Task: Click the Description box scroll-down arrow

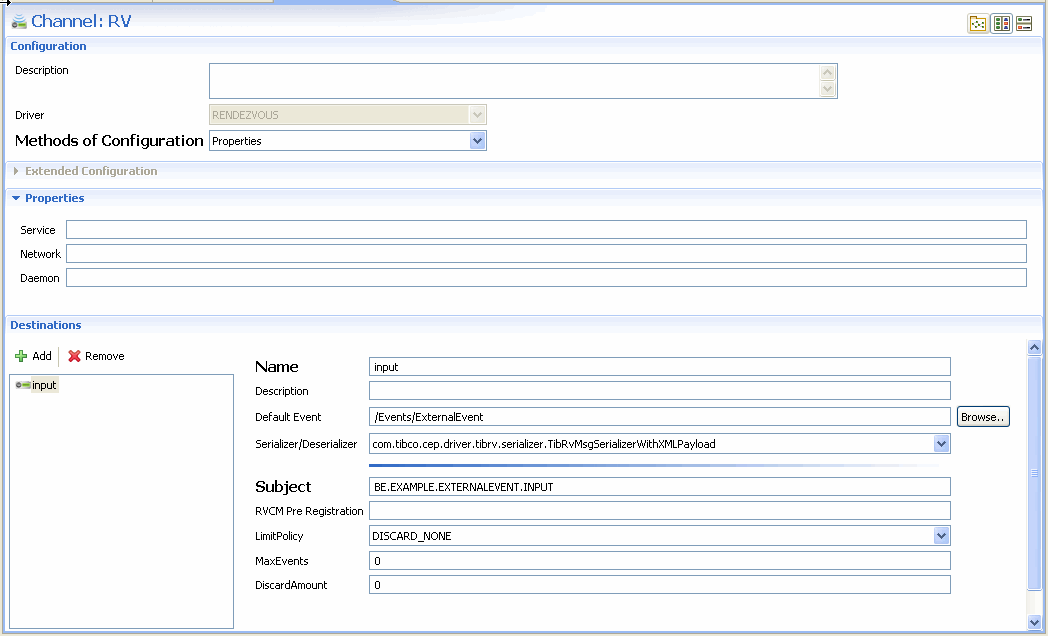Action: point(827,89)
